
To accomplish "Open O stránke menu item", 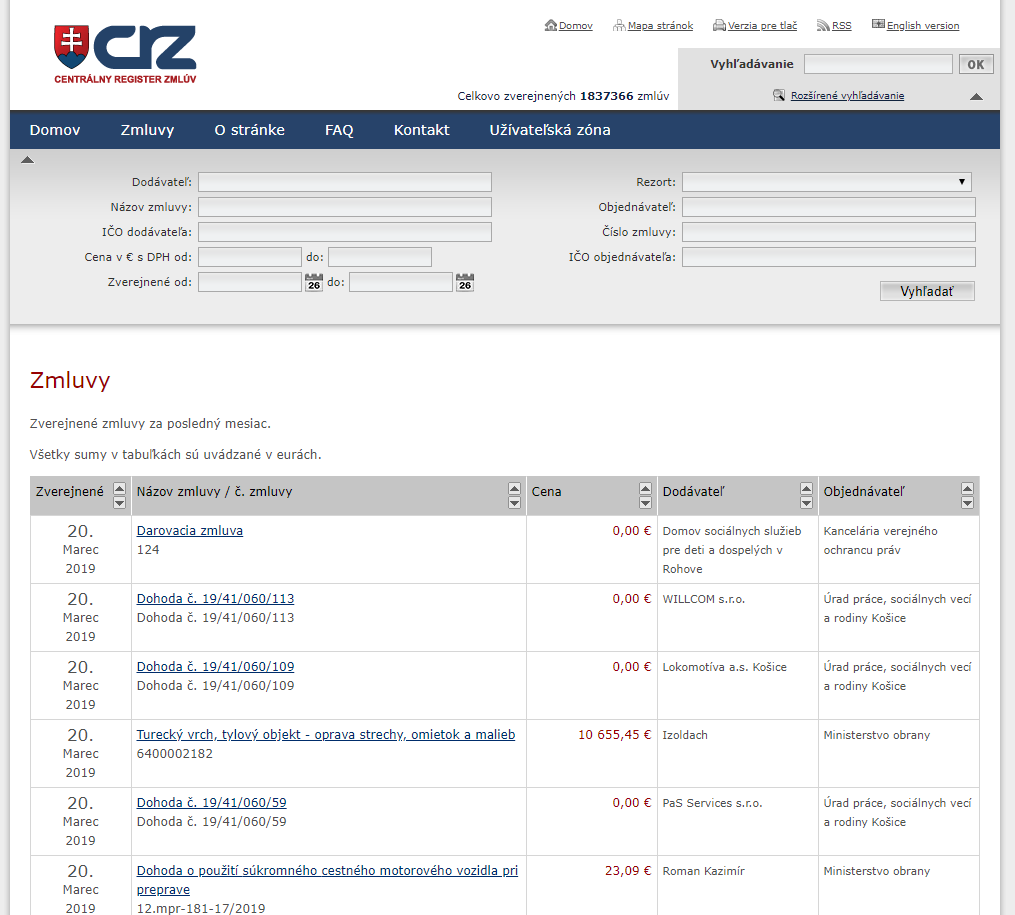I will click(249, 130).
